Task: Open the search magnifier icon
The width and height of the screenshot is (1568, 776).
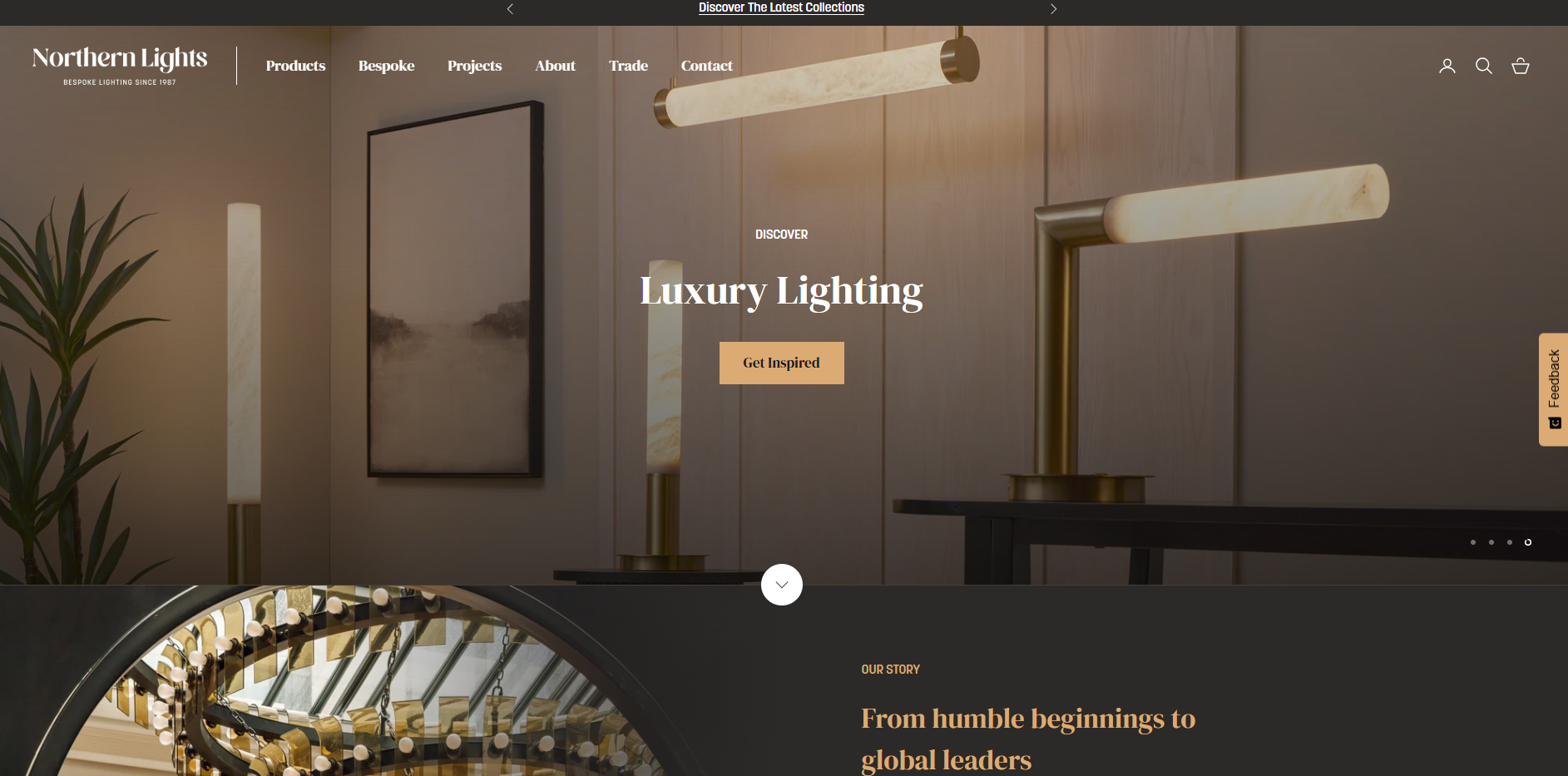Action: [x=1484, y=66]
